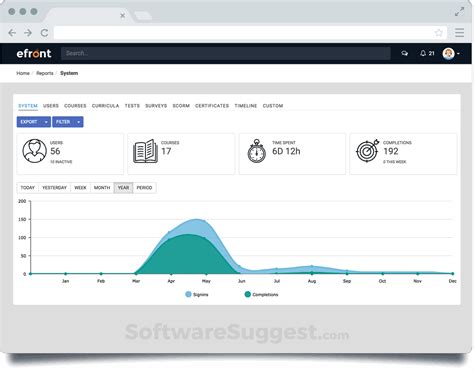The image size is (474, 372).
Task: Go to Reports breadcrumb link
Action: pos(45,73)
